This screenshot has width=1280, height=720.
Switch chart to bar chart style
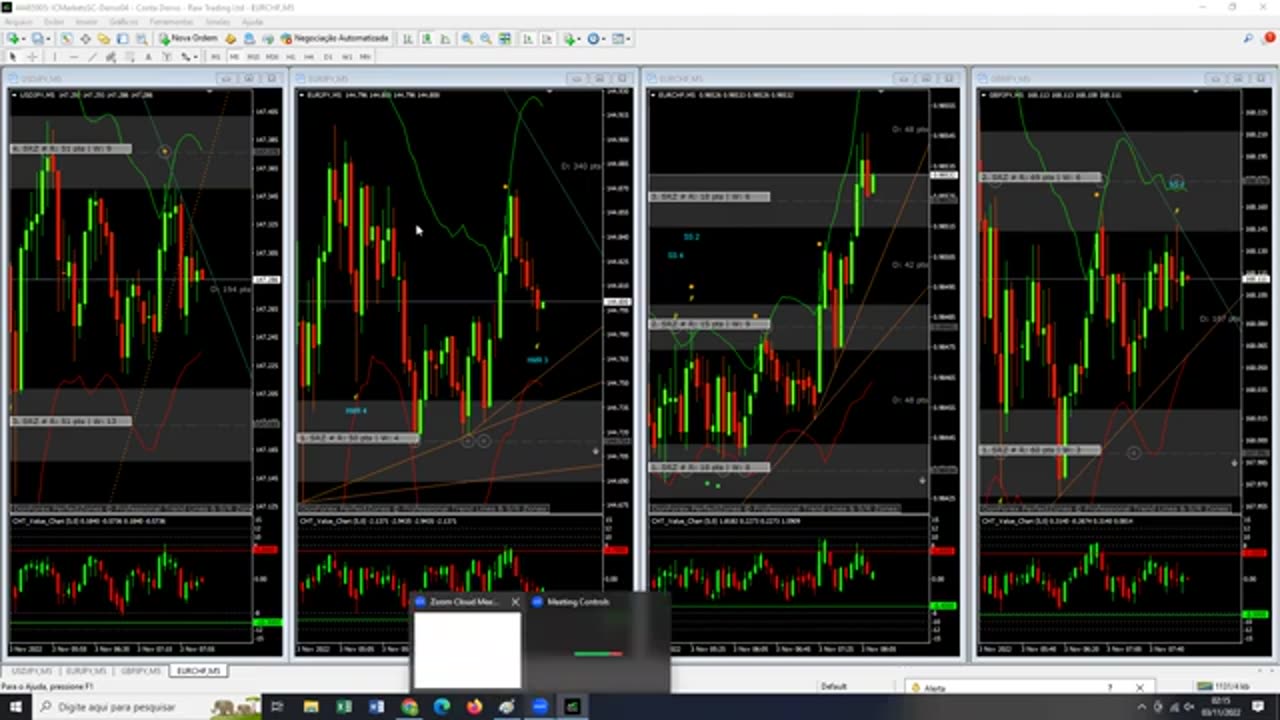[x=407, y=39]
